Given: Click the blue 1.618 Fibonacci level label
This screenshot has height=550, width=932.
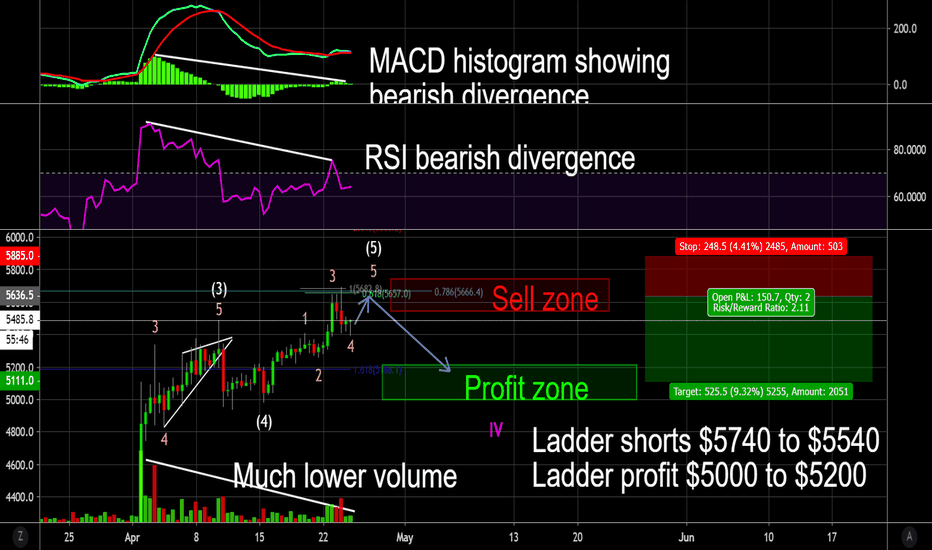Looking at the screenshot, I should tap(377, 370).
